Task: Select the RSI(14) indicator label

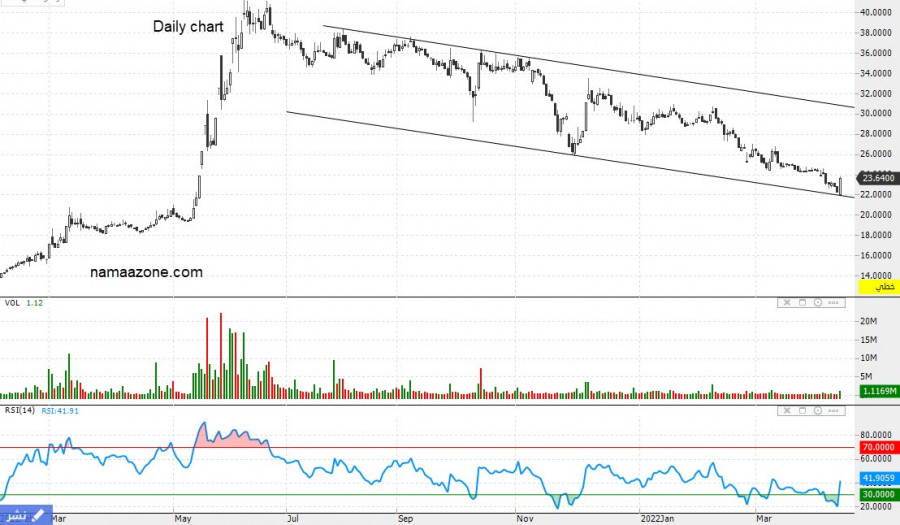Action: tap(20, 411)
